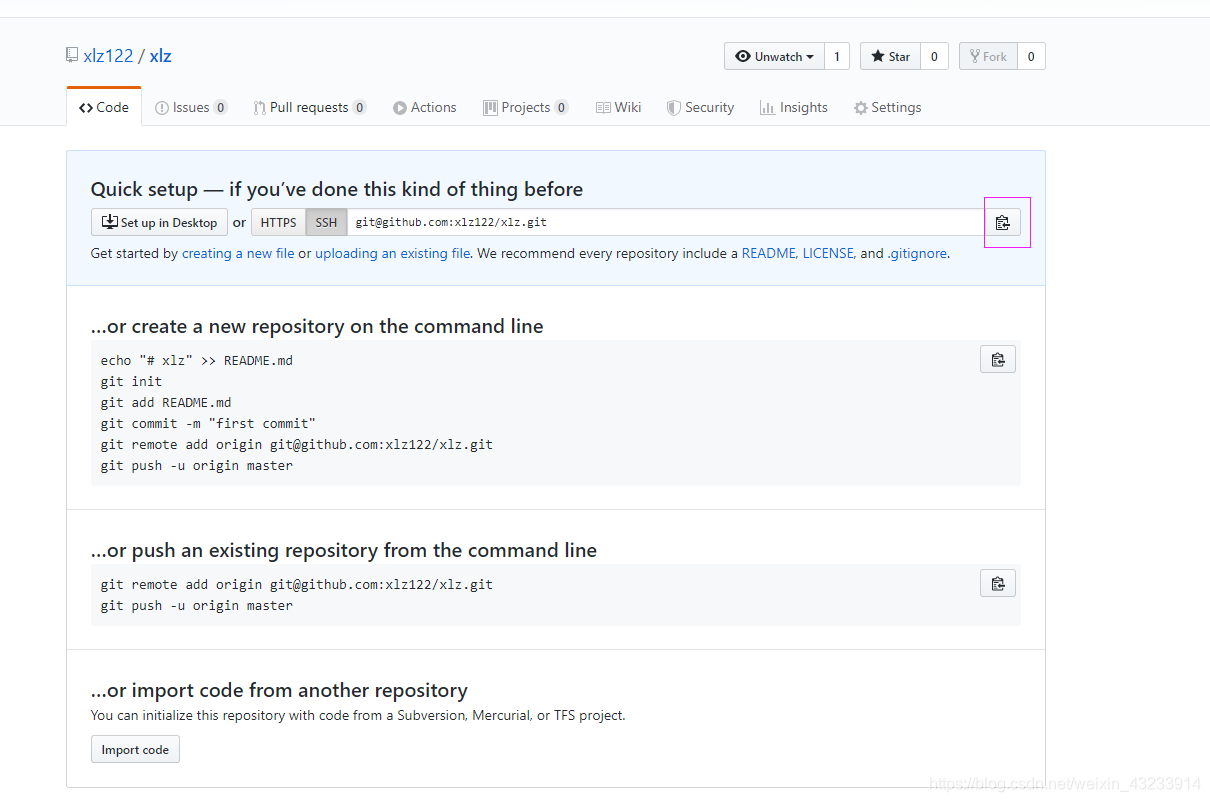Click the 'import code from another repository' heading
The width and height of the screenshot is (1210, 802).
pos(279,690)
